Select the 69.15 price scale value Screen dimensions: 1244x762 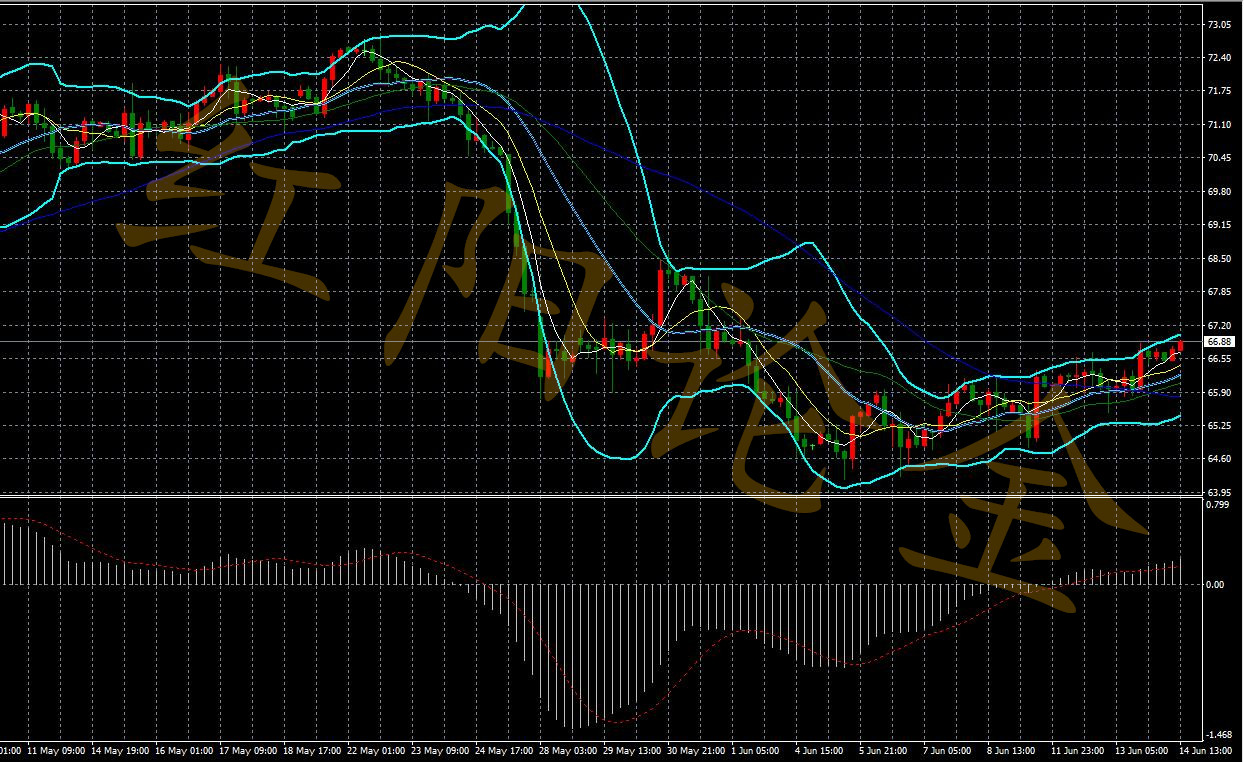[x=1220, y=225]
